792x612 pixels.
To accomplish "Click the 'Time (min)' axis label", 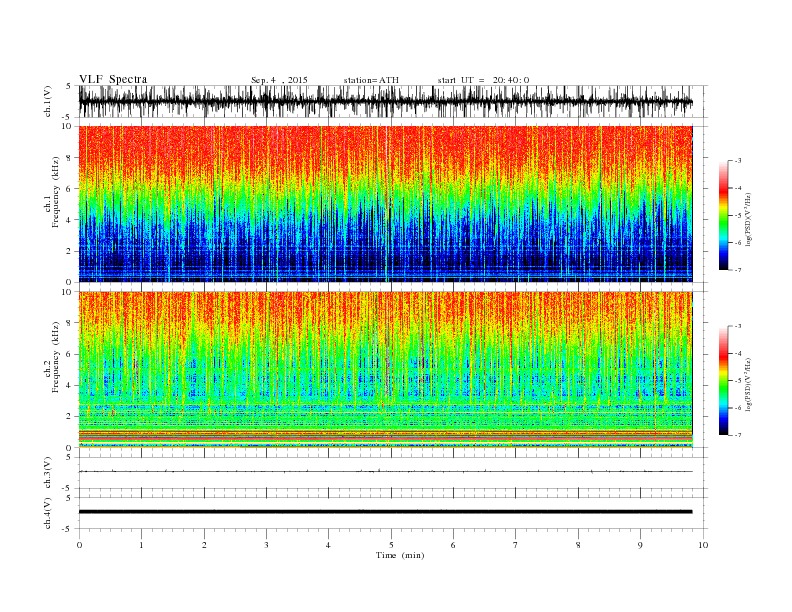I will tap(400, 555).
